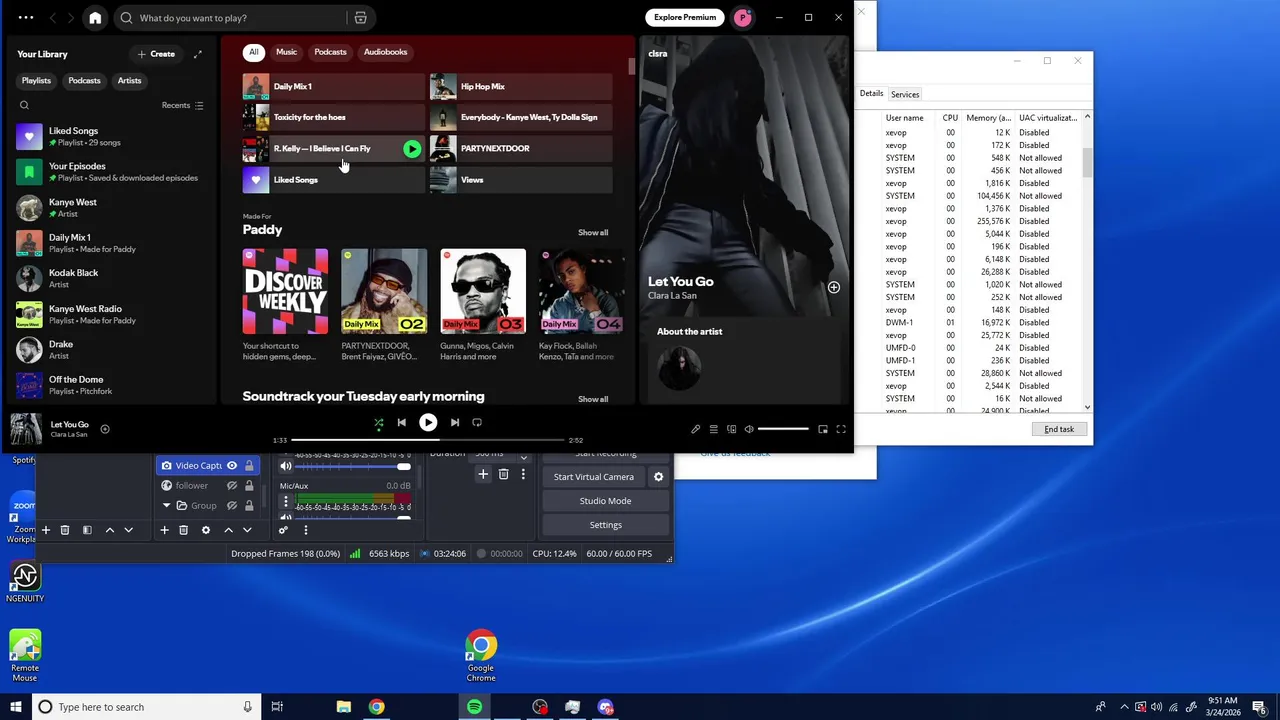Collapse the Group source in OBS
The height and width of the screenshot is (720, 1280).
167,506
